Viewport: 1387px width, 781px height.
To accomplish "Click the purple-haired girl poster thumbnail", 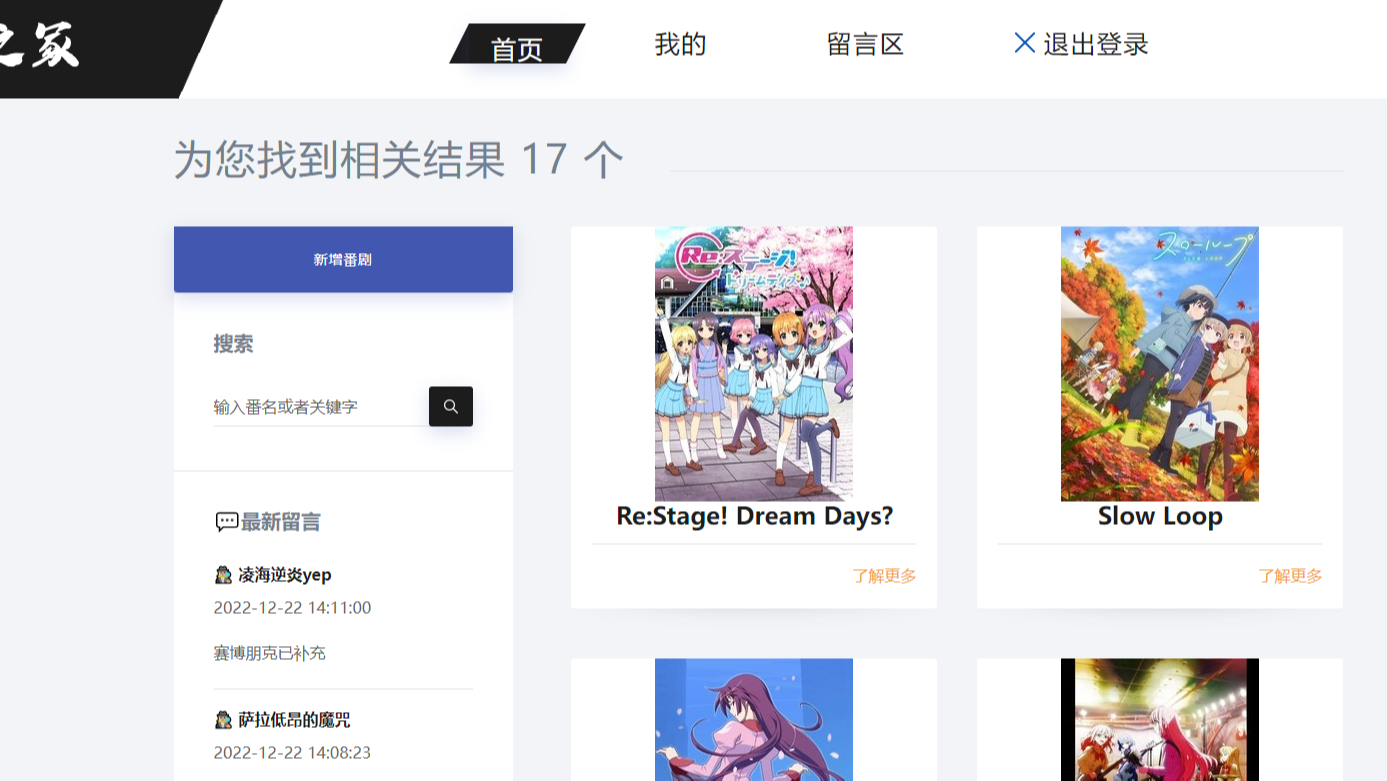I will (754, 720).
